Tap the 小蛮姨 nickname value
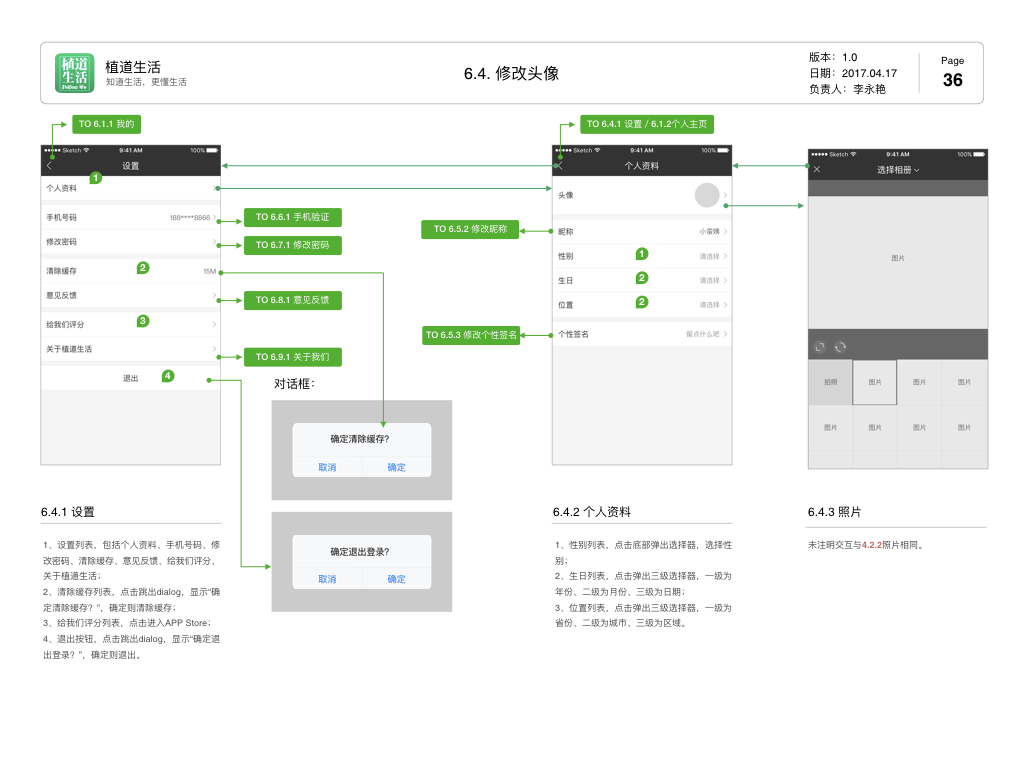 click(709, 231)
